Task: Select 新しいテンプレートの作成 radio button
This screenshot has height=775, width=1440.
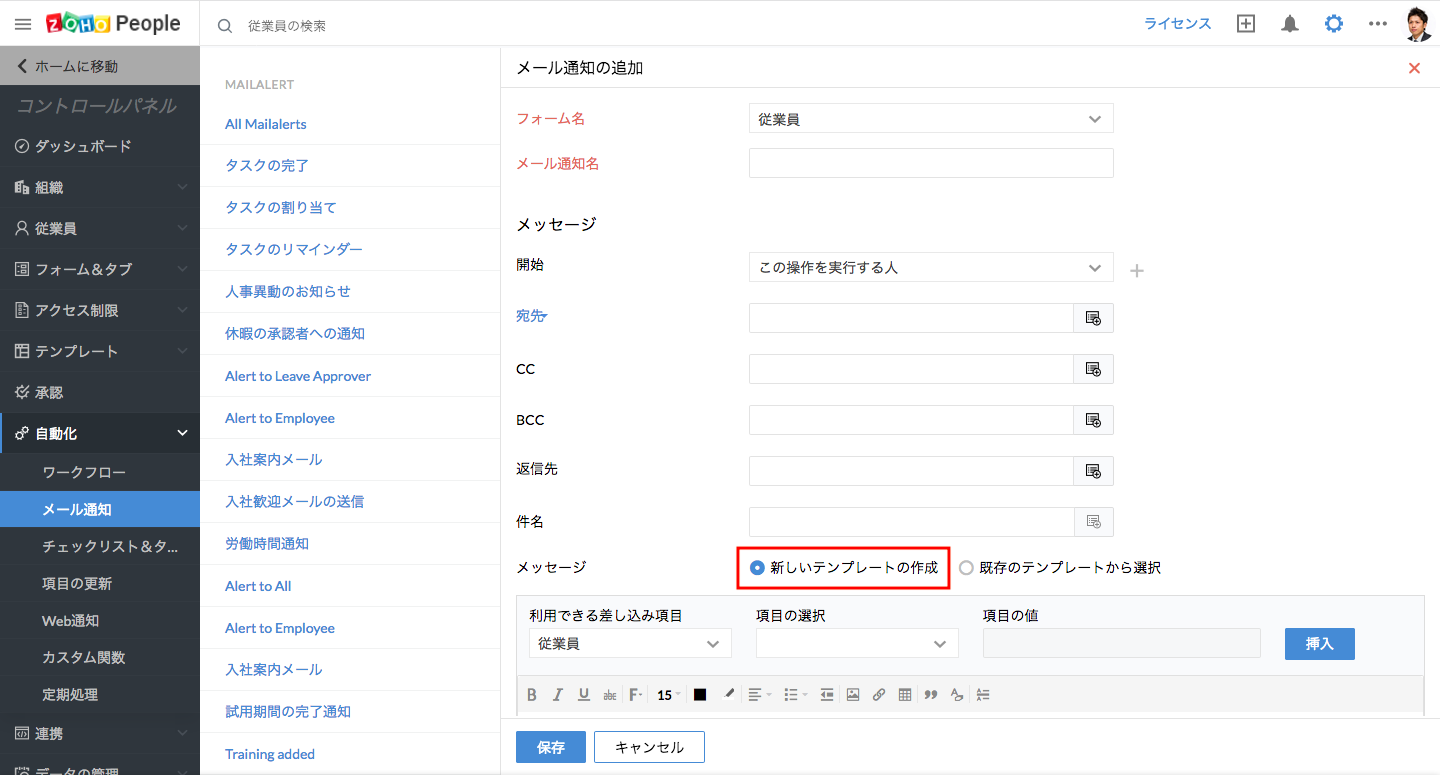Action: coord(758,568)
